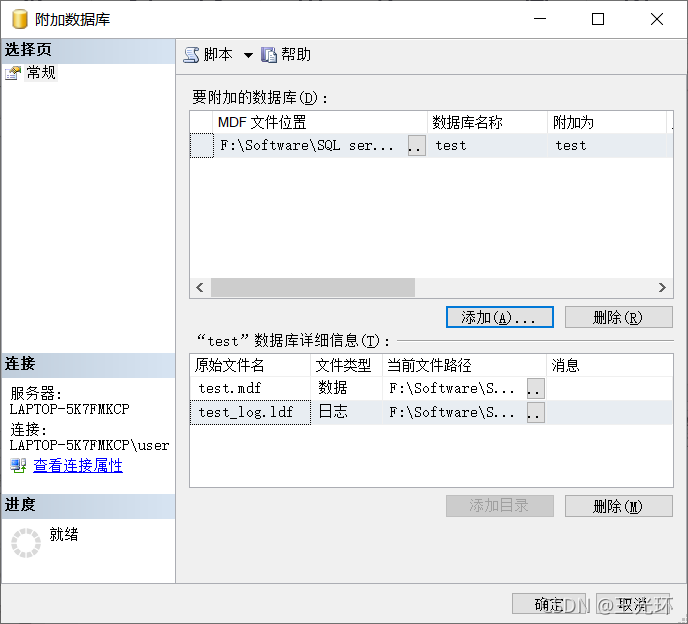Open the 查看连接属性 link

click(x=78, y=466)
